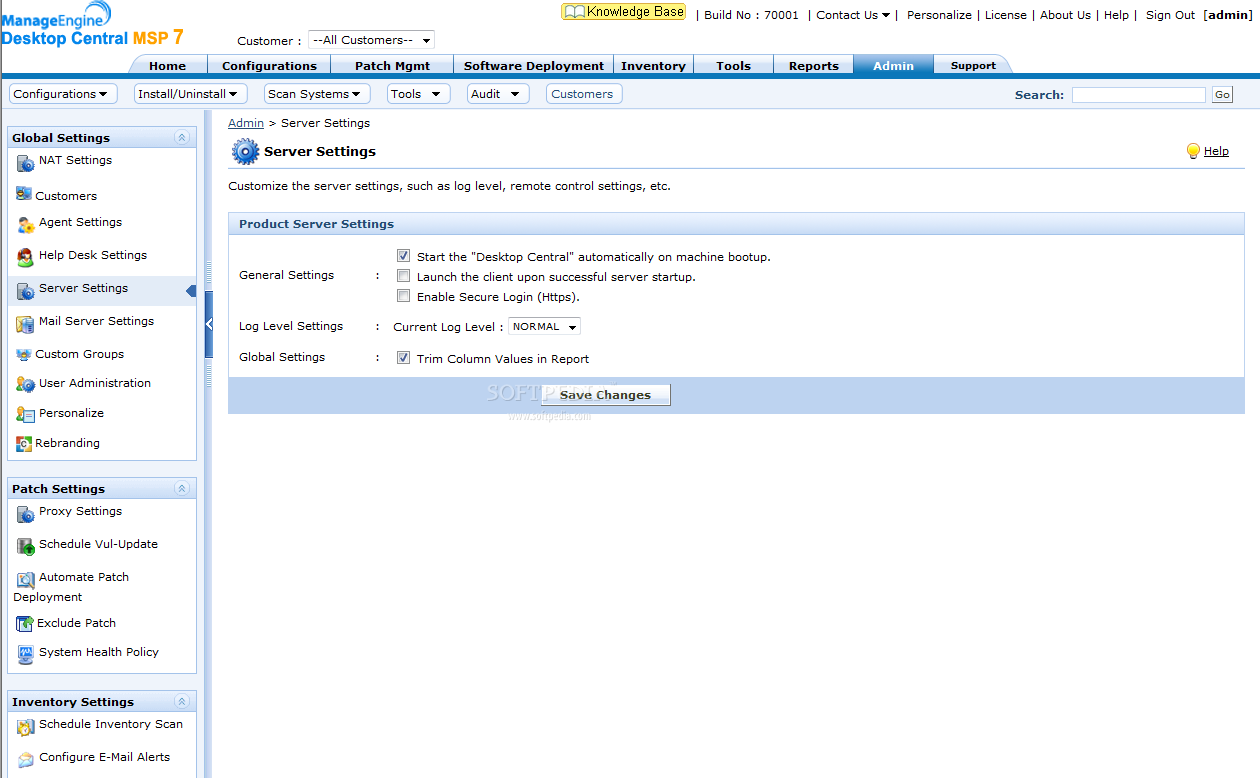The height and width of the screenshot is (778, 1260).
Task: Open the Current Log Level dropdown
Action: coord(544,327)
